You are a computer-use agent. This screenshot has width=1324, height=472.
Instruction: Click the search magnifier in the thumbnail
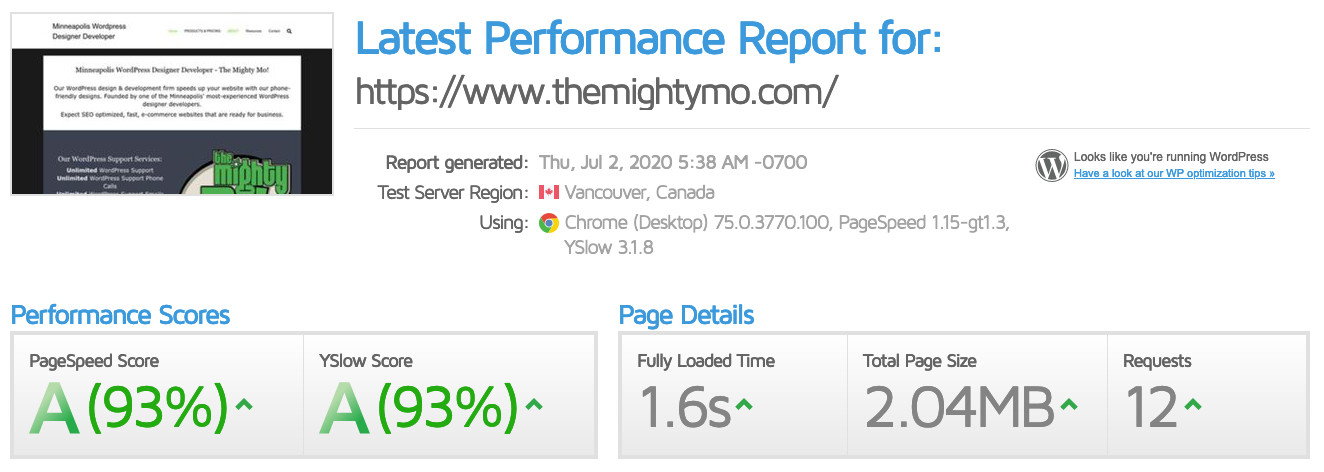point(290,31)
